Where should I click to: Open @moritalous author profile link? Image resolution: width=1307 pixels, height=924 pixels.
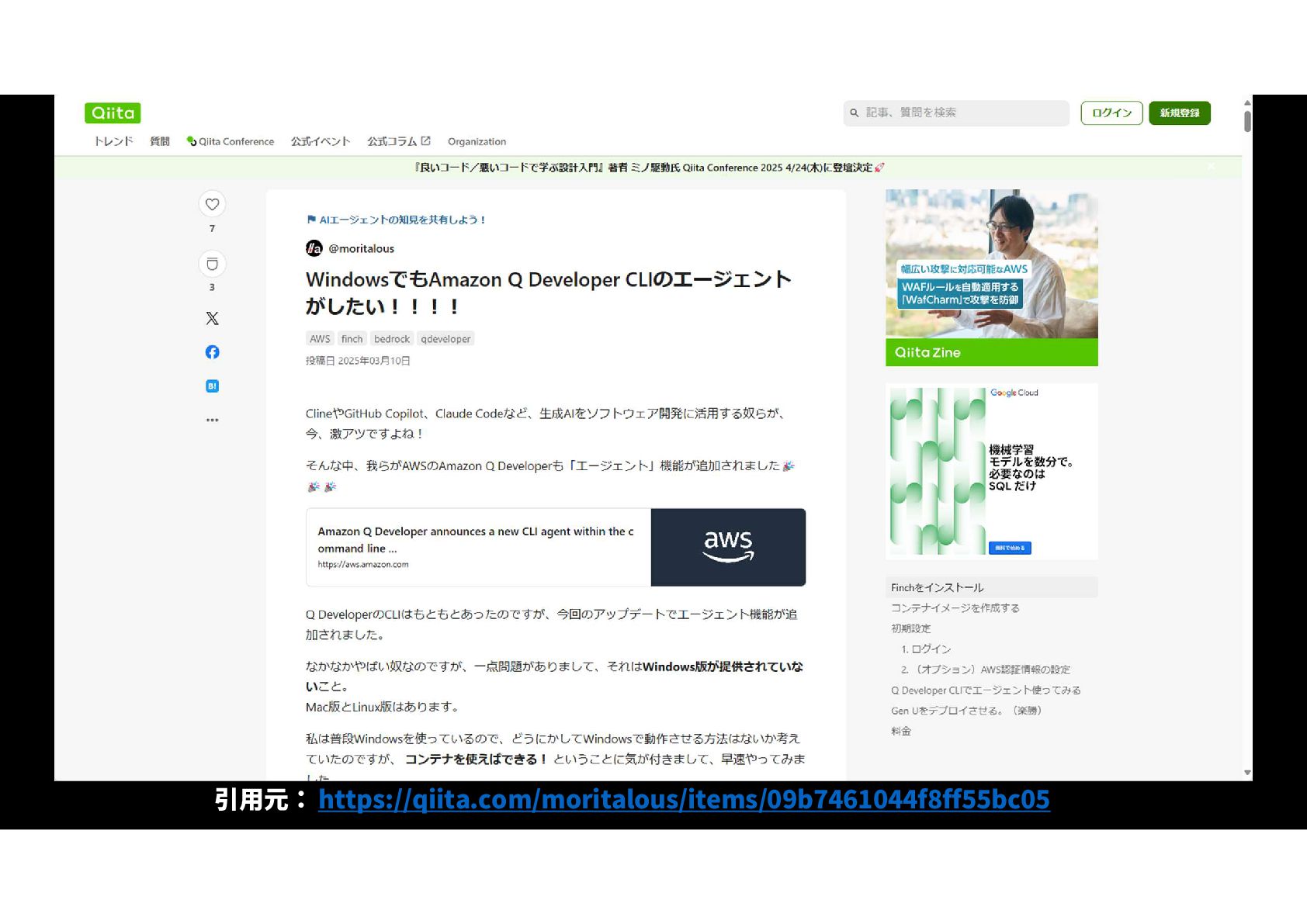click(x=361, y=248)
